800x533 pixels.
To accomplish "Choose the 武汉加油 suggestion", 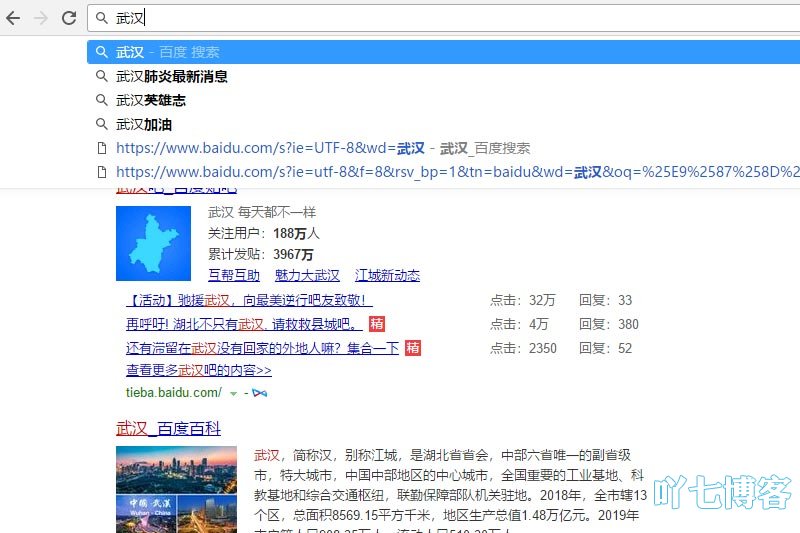I will click(444, 124).
